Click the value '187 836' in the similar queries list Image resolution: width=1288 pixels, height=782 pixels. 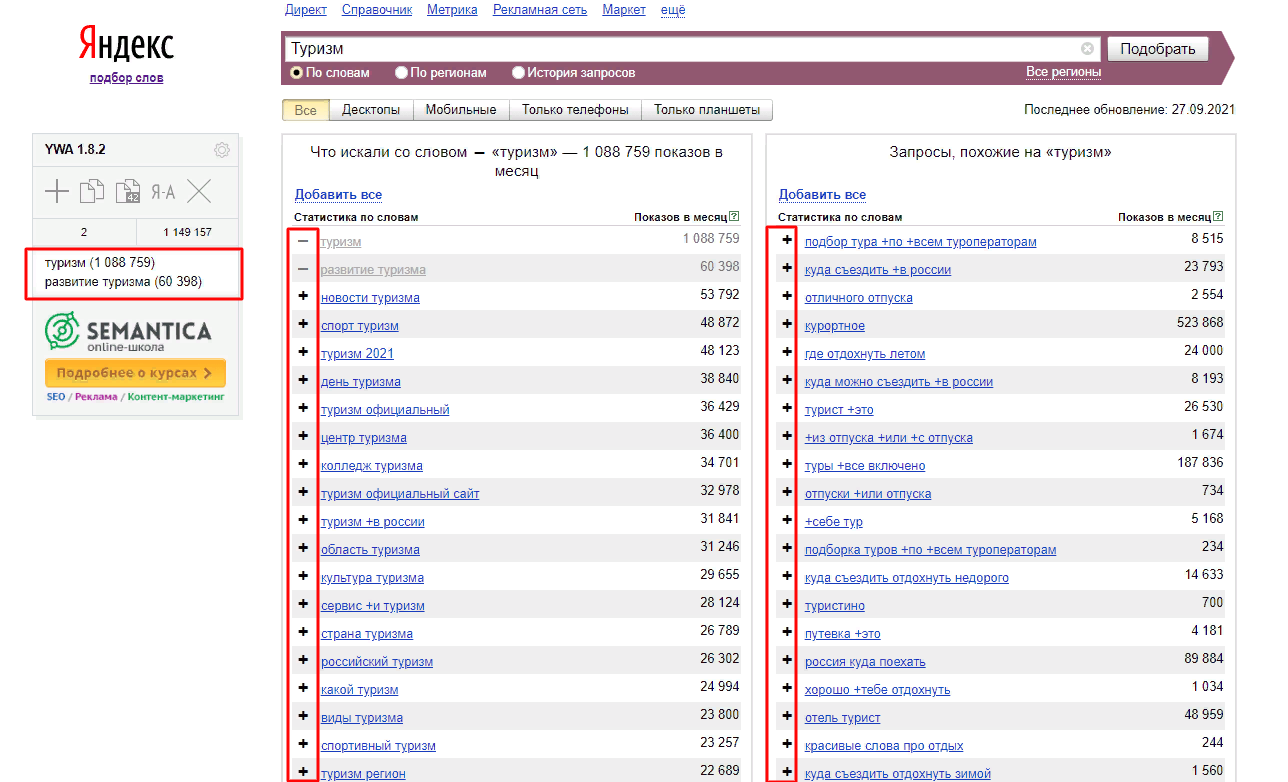click(1200, 463)
